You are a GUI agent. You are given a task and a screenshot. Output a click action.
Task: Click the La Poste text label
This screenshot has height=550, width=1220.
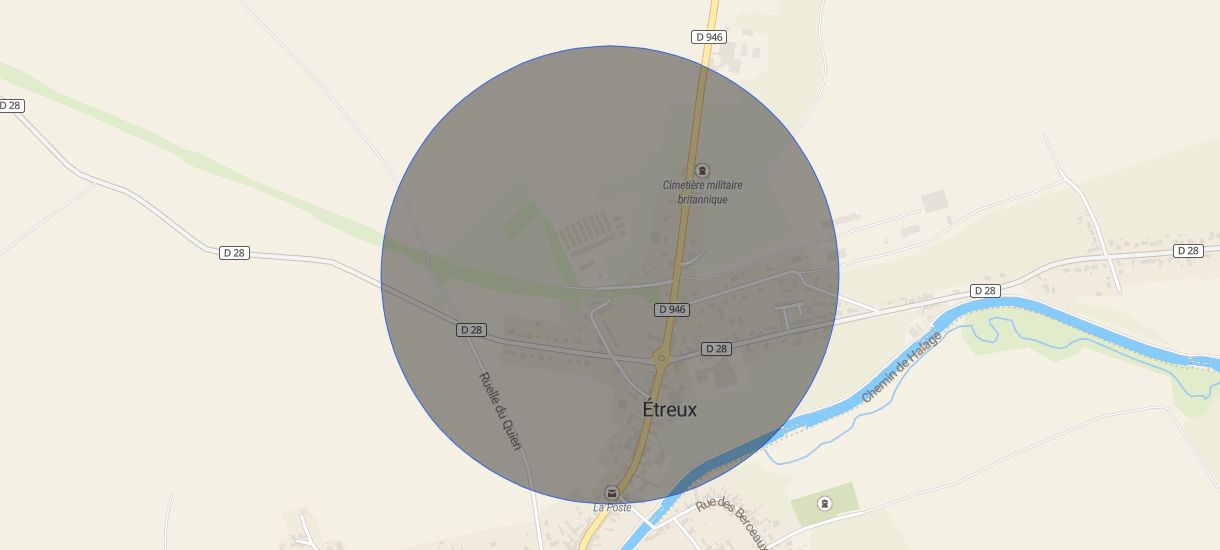tap(612, 508)
